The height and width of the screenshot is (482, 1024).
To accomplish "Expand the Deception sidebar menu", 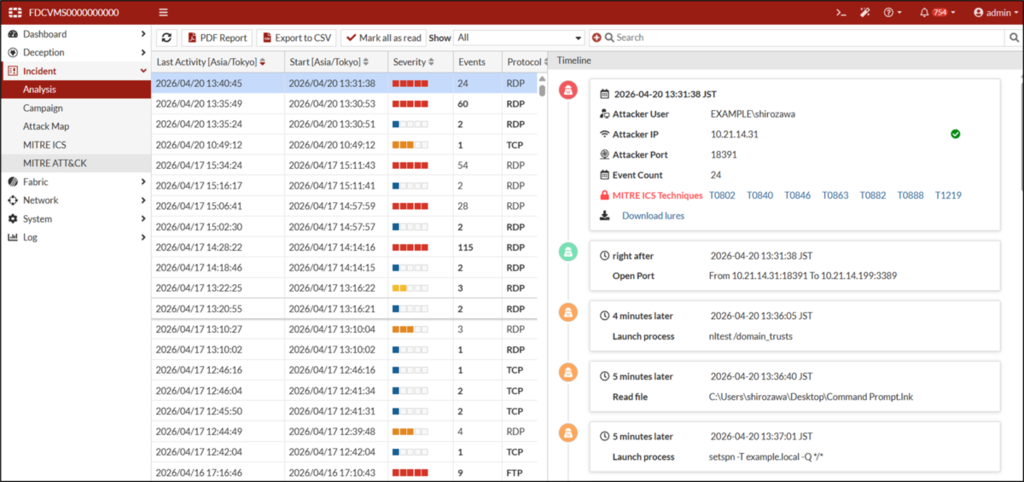I will click(x=76, y=52).
